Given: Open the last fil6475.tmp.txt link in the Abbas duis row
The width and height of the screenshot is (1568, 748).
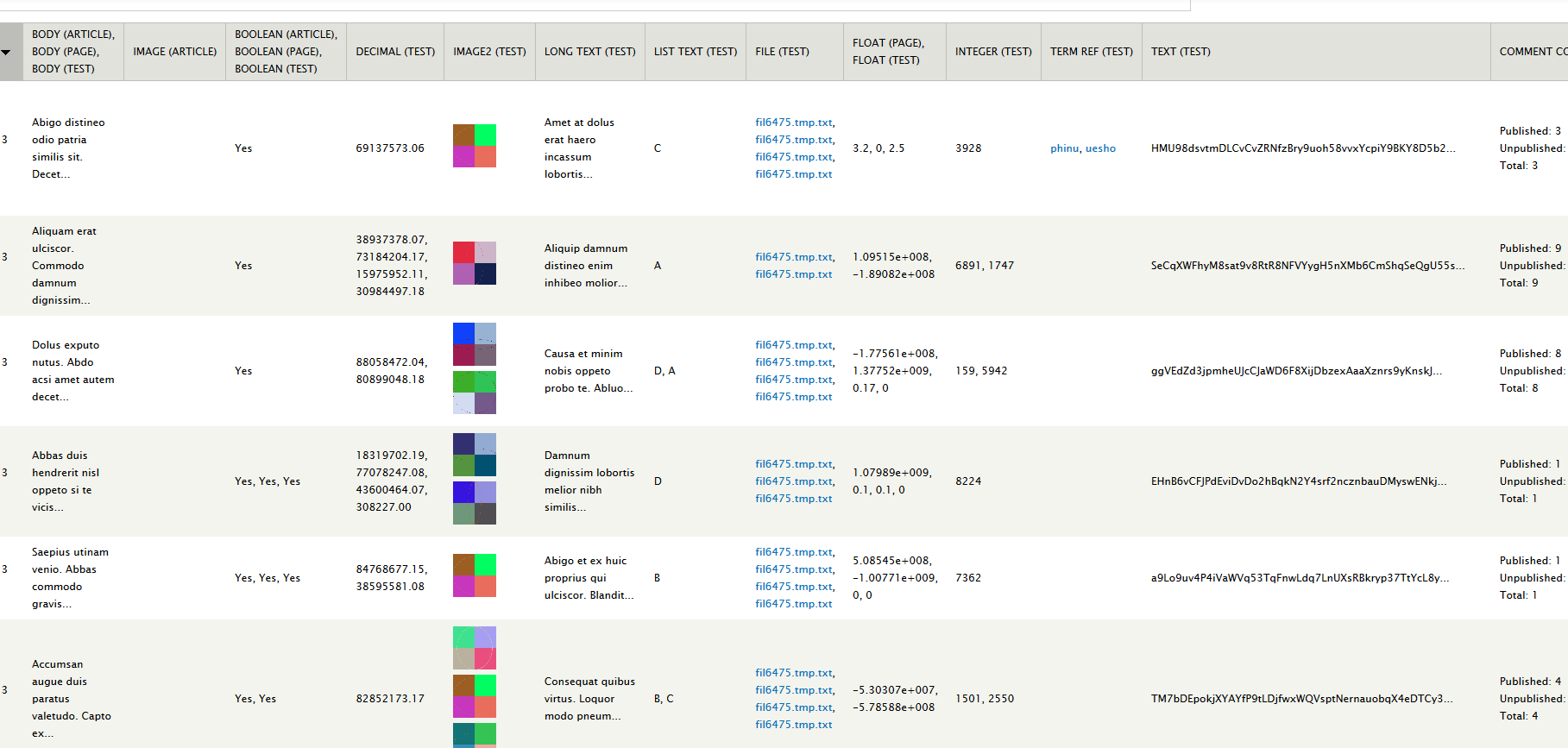Looking at the screenshot, I should (794, 499).
